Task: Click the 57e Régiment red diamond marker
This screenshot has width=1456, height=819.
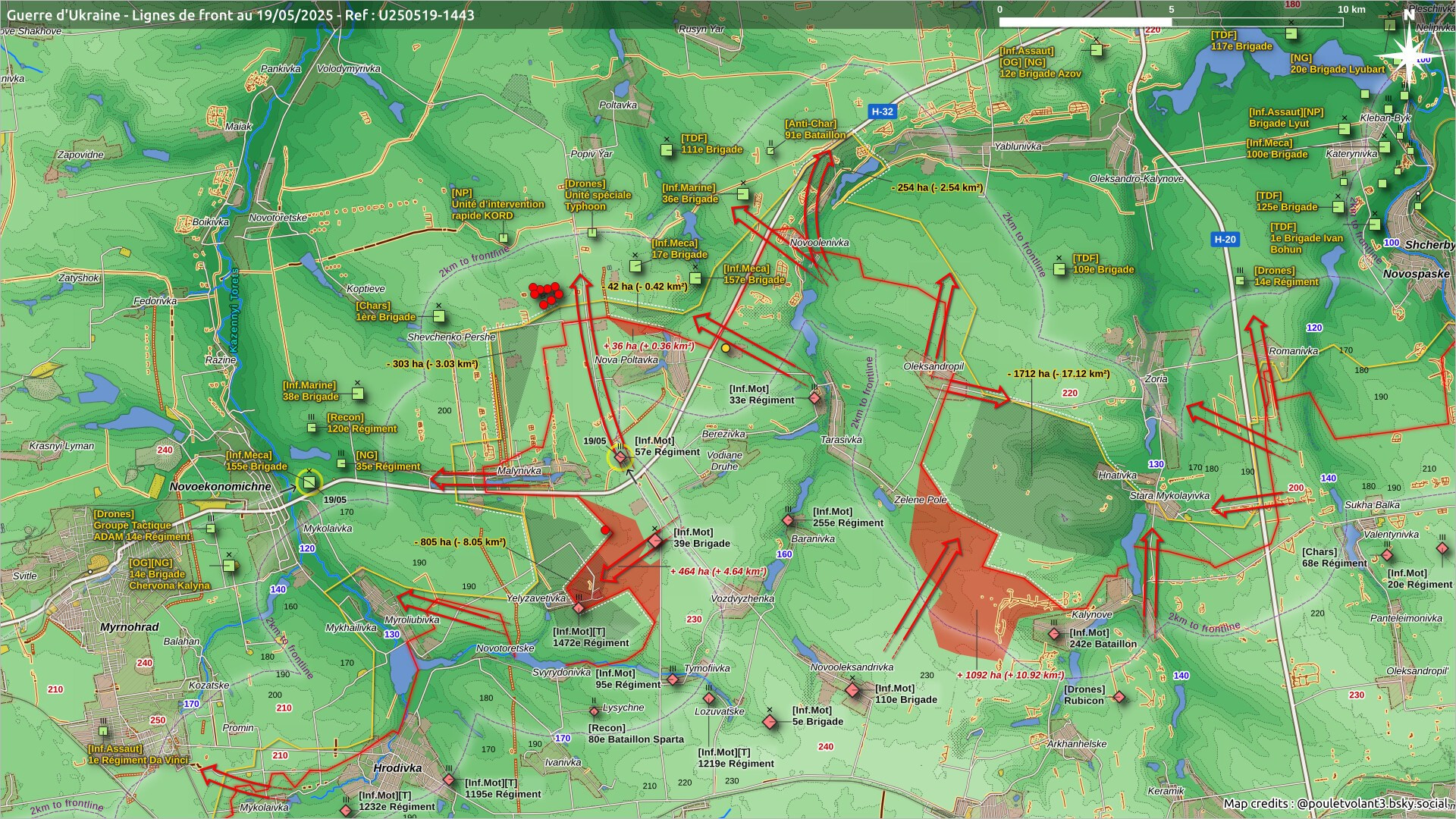Action: pos(620,457)
